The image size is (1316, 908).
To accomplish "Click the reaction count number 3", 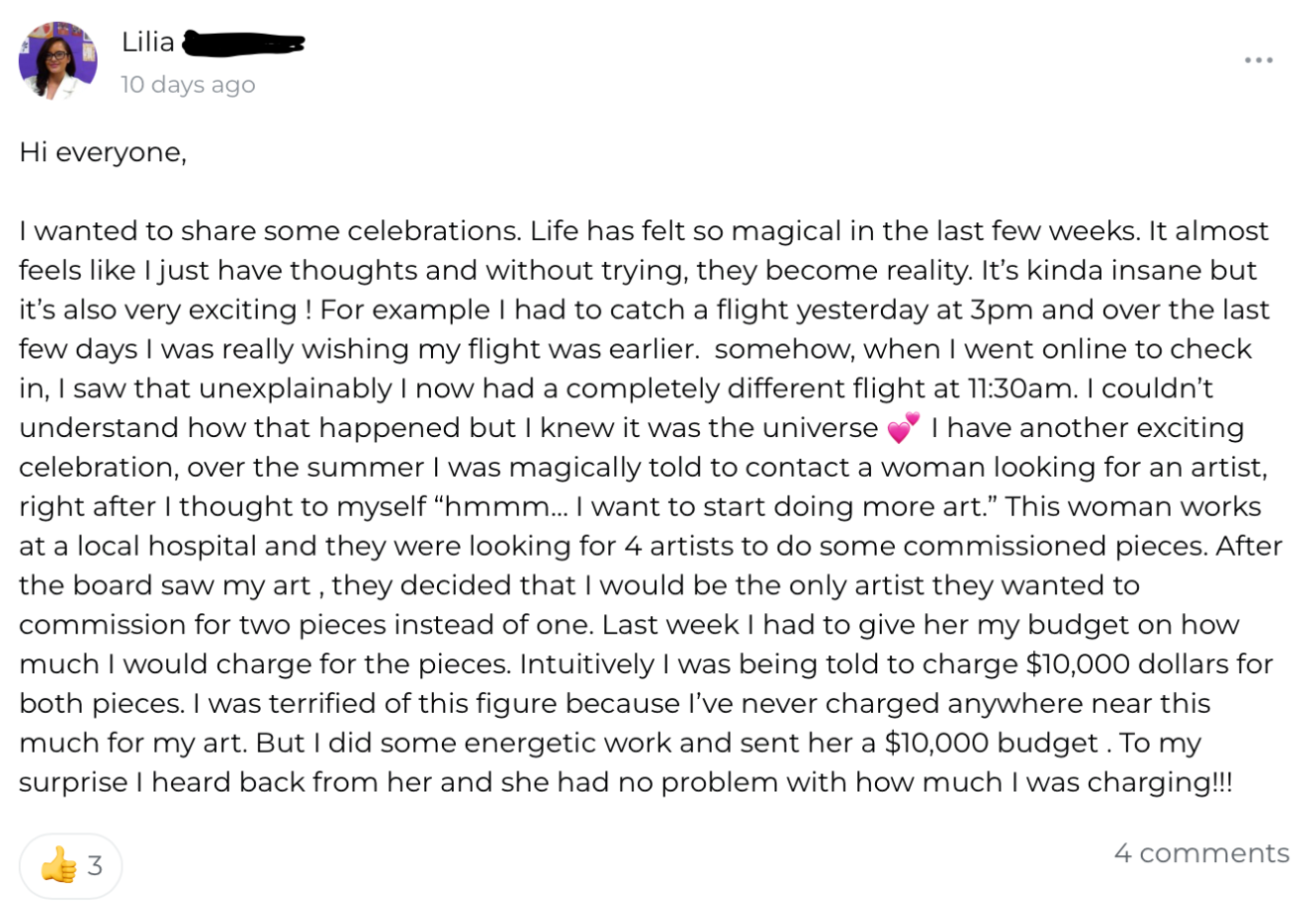I will click(96, 865).
